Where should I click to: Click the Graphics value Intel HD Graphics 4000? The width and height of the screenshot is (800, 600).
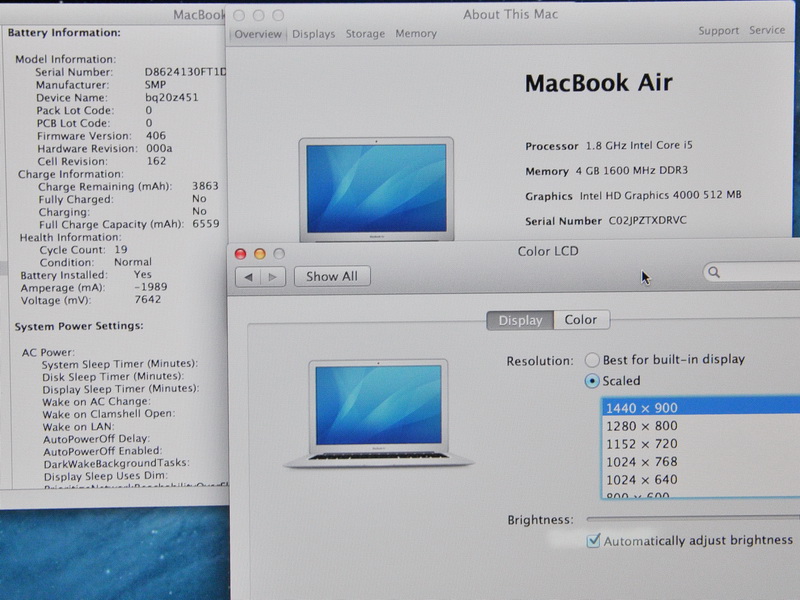pyautogui.click(x=660, y=195)
